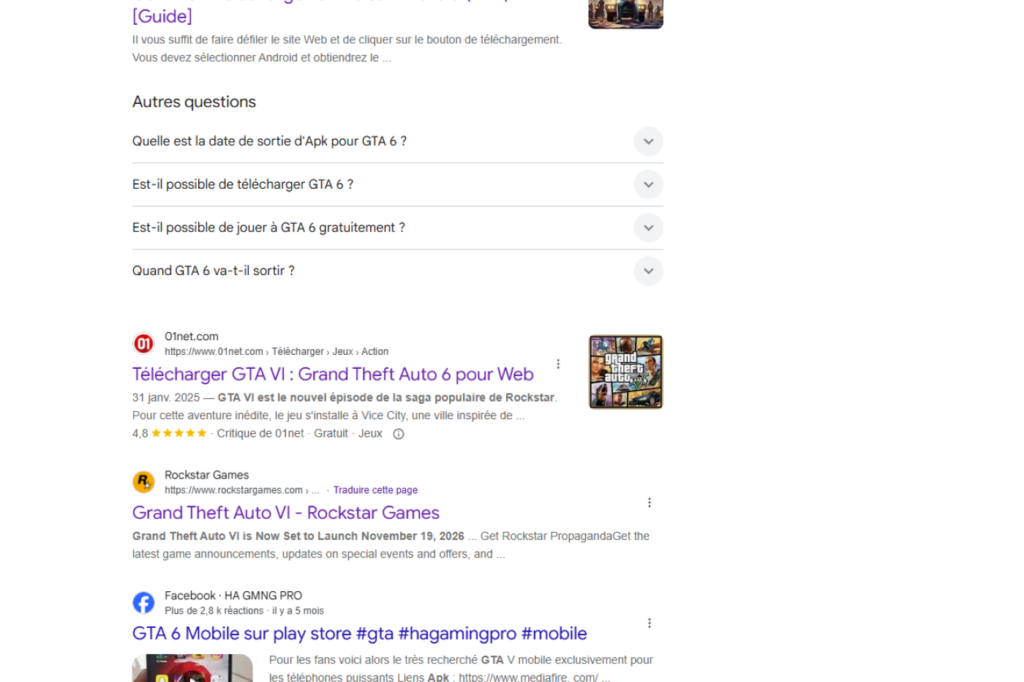This screenshot has width=1024, height=682.
Task: Click 'Rockstar Games' site name
Action: (x=206, y=475)
